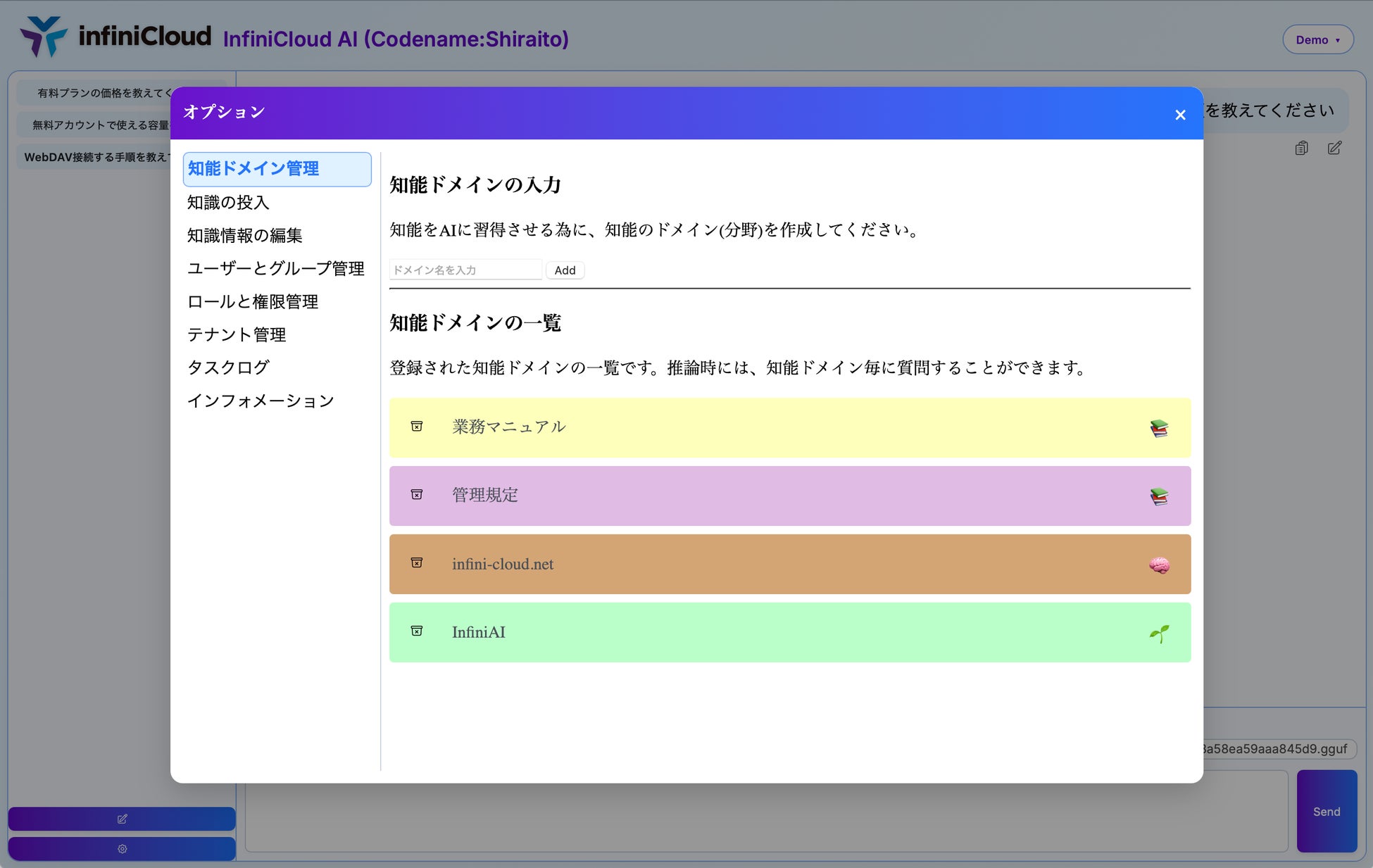Select テナント管理 in sidebar
This screenshot has height=868, width=1373.
(236, 335)
